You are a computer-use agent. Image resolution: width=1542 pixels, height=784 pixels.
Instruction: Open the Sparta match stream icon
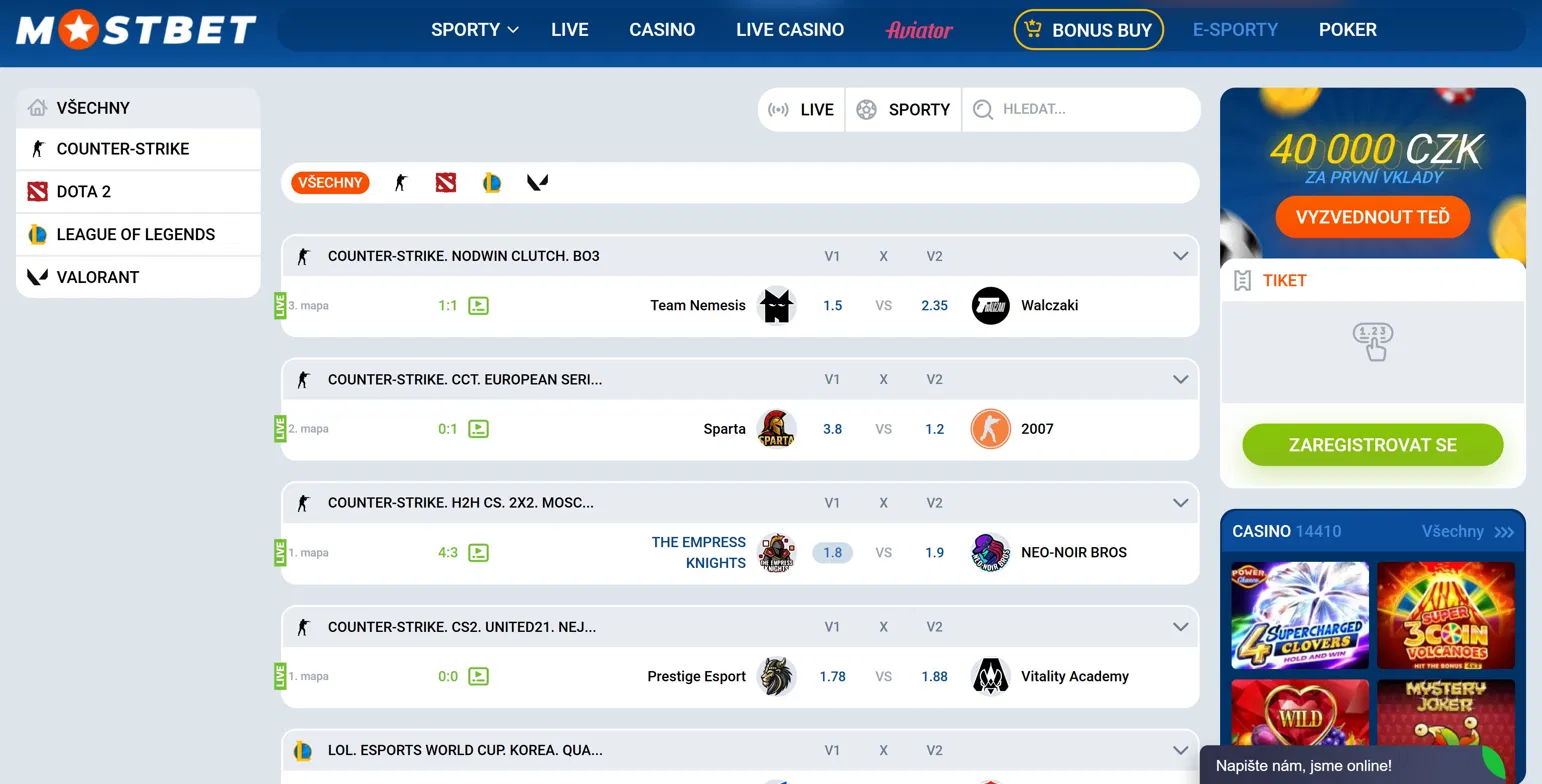click(478, 429)
